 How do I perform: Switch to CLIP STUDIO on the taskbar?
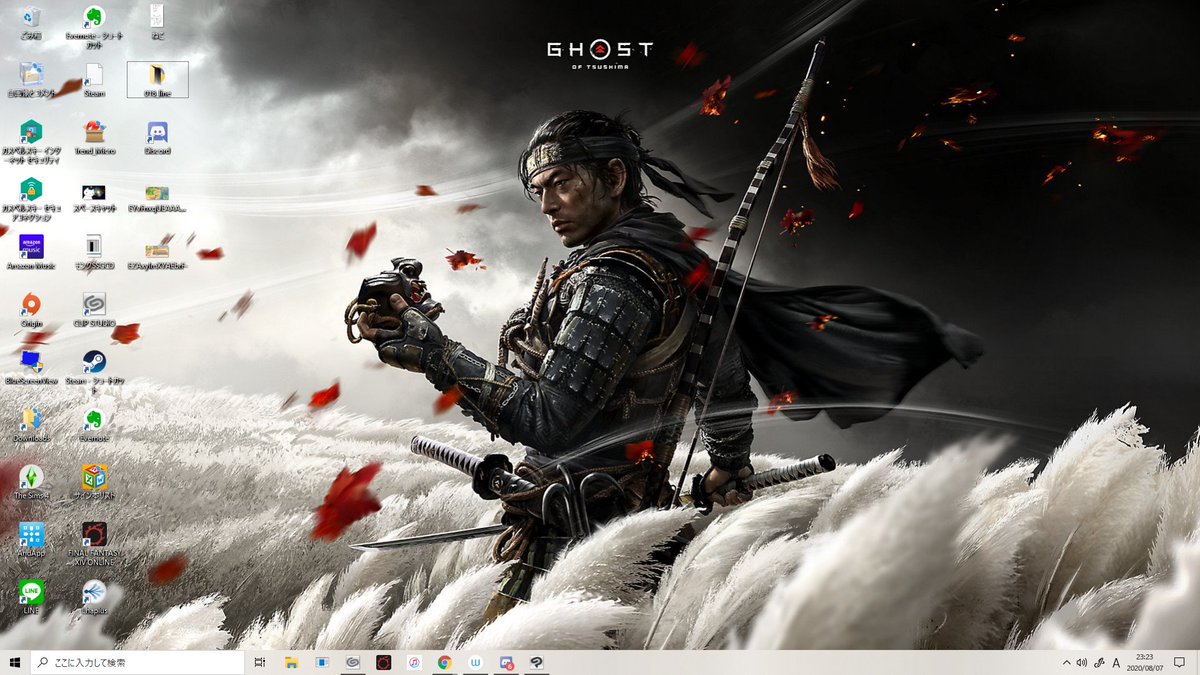click(352, 663)
